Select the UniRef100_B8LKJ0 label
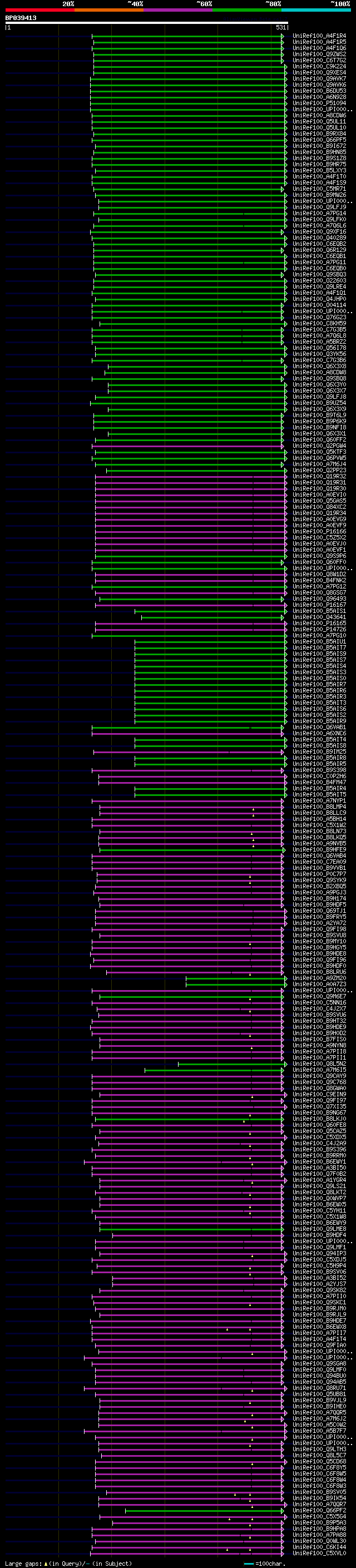 click(x=319, y=1119)
